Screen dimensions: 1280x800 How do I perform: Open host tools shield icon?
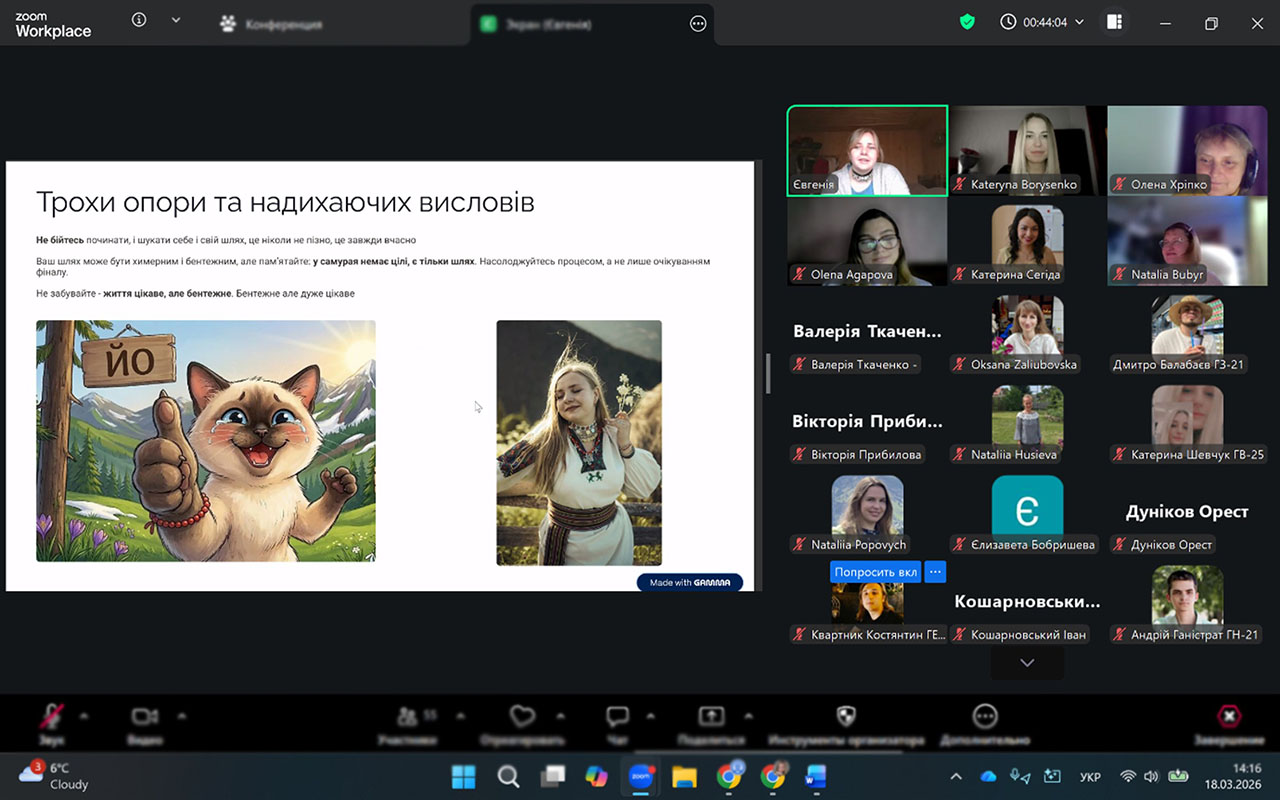click(846, 716)
